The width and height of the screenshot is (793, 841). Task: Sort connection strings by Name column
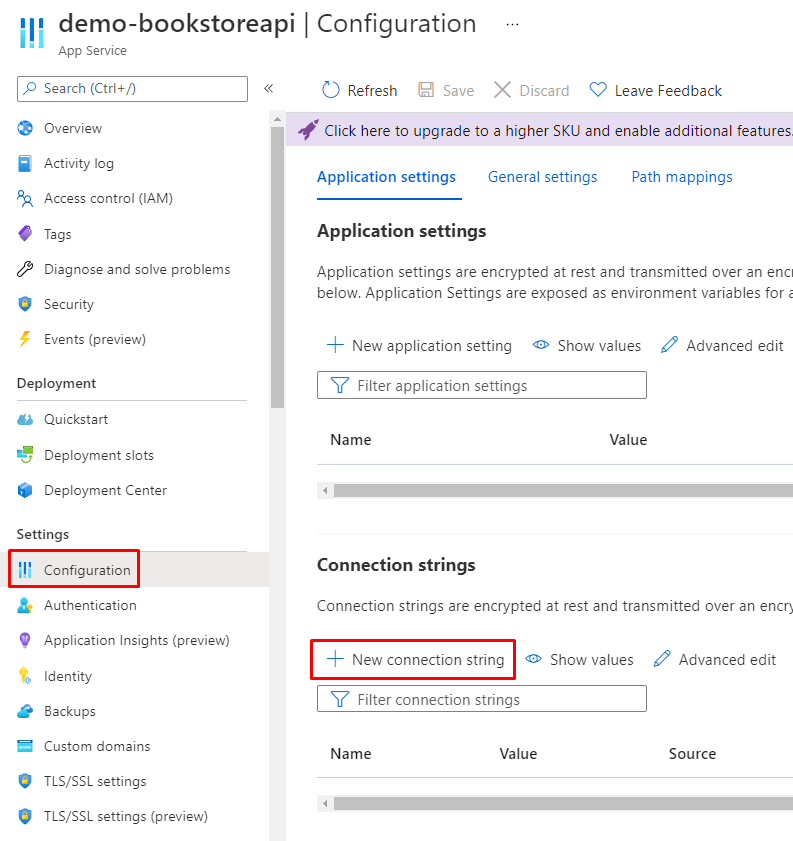tap(351, 754)
